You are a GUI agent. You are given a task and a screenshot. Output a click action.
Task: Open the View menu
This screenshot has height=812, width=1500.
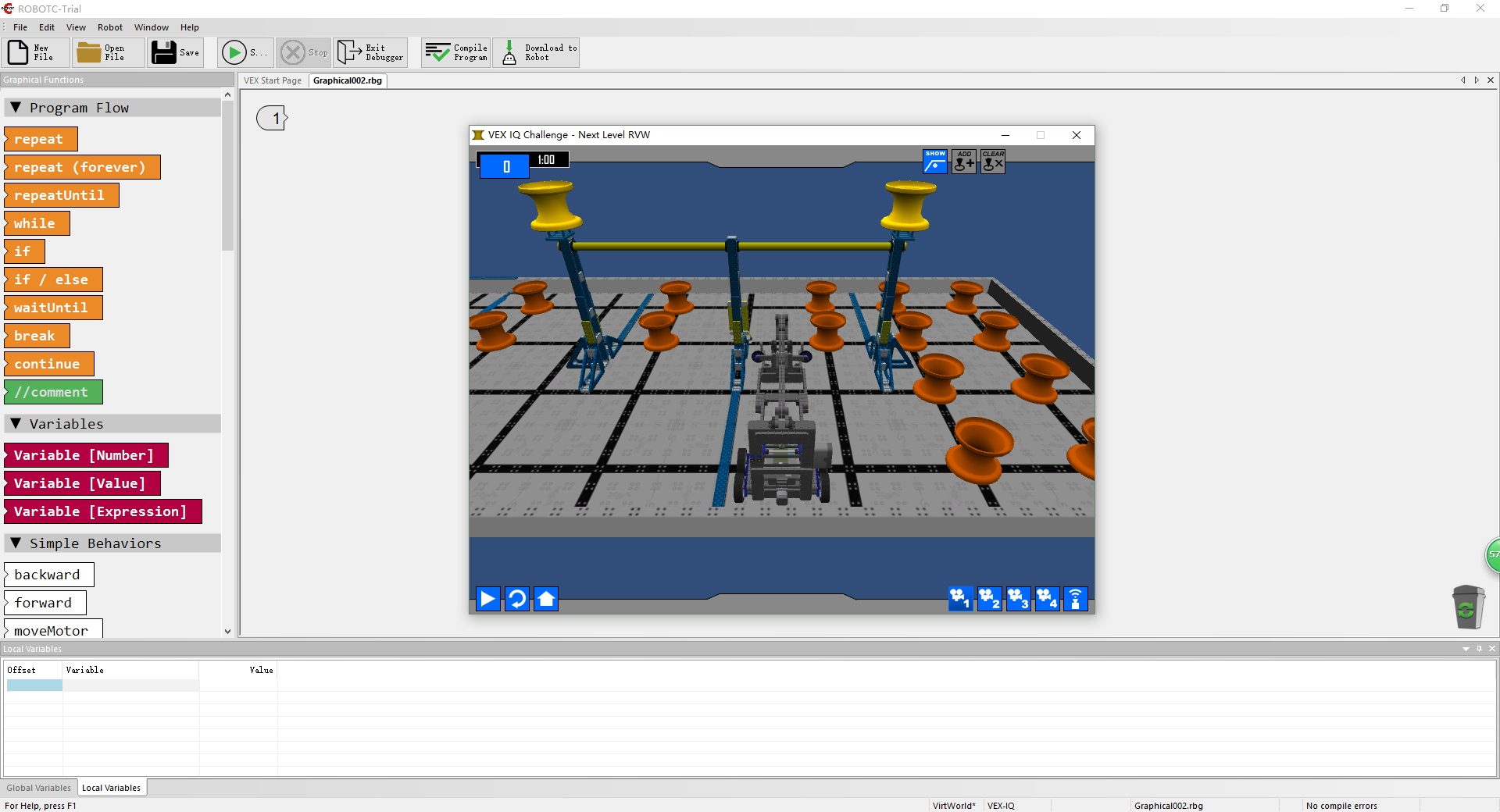tap(76, 27)
